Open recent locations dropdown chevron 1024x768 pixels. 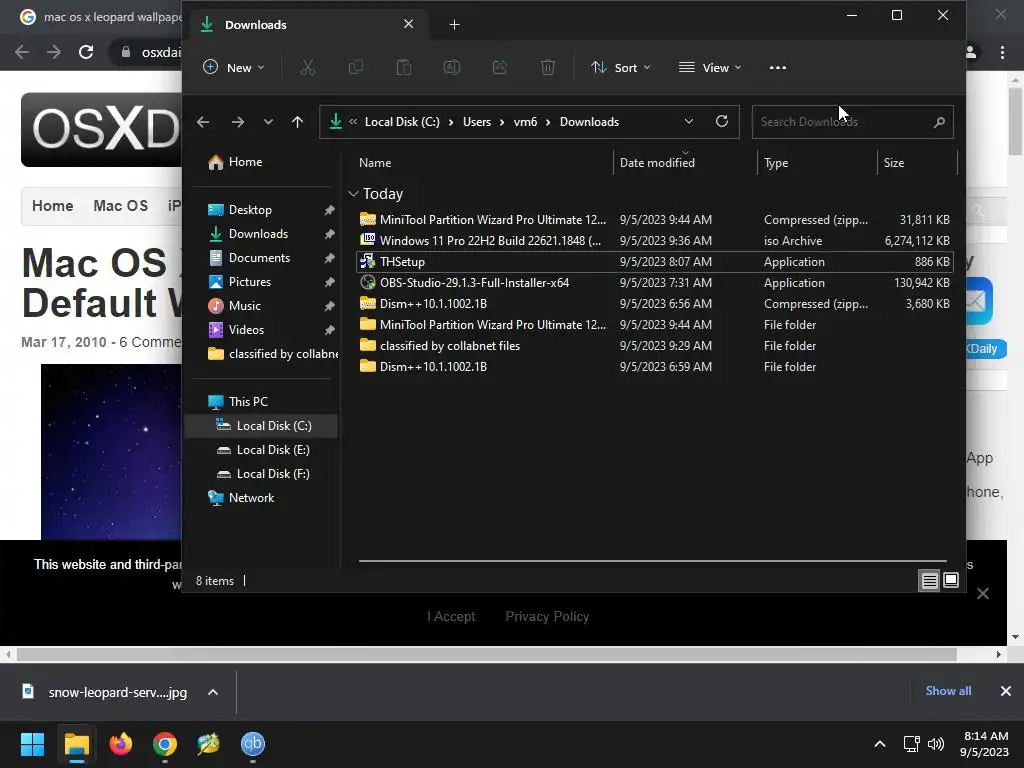pos(268,122)
